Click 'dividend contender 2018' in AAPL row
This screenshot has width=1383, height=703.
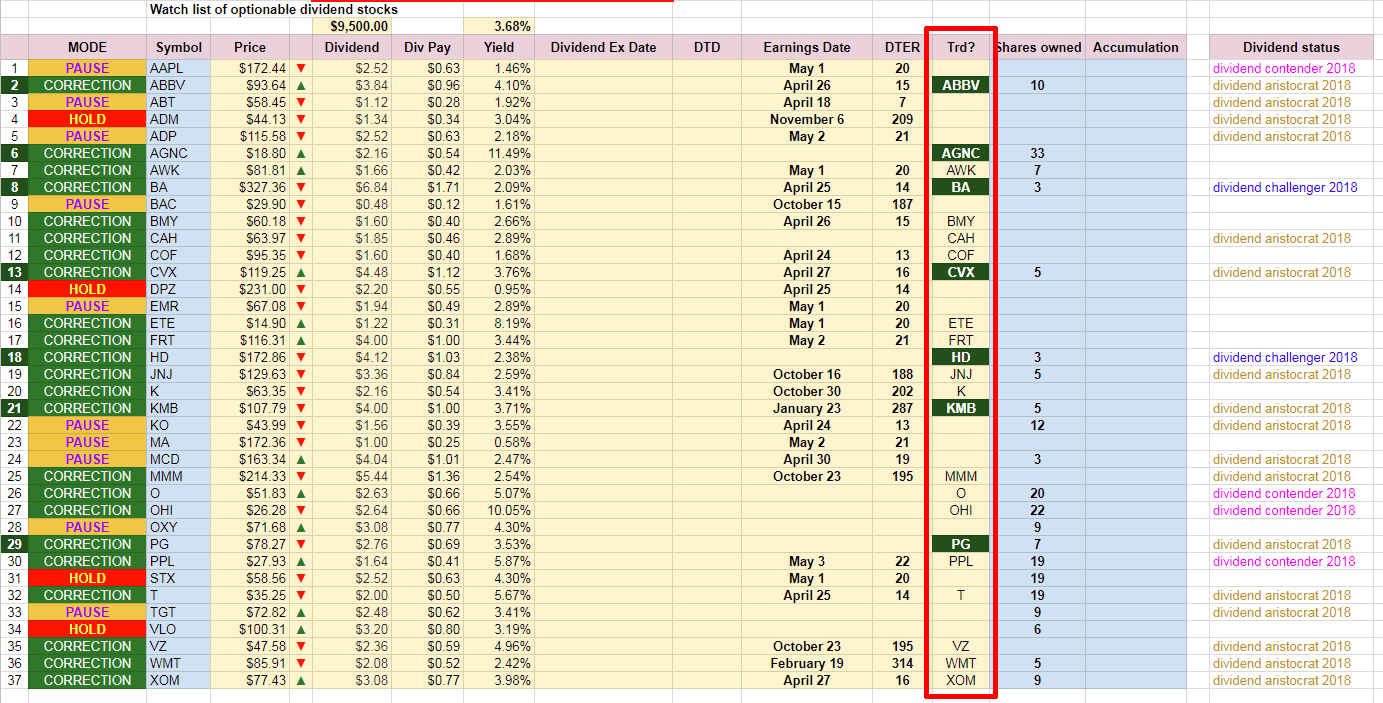point(1284,68)
